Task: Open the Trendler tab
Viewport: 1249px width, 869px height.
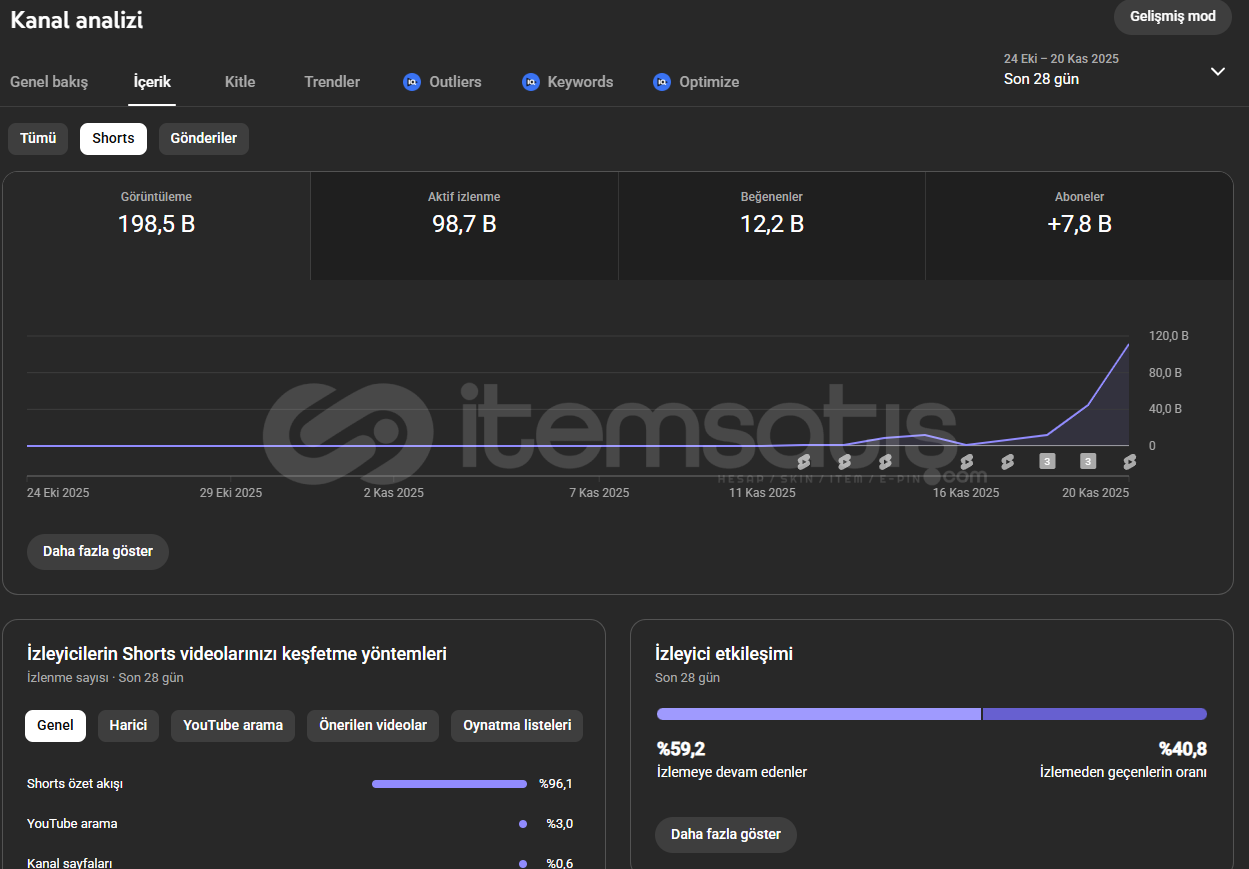Action: [332, 82]
